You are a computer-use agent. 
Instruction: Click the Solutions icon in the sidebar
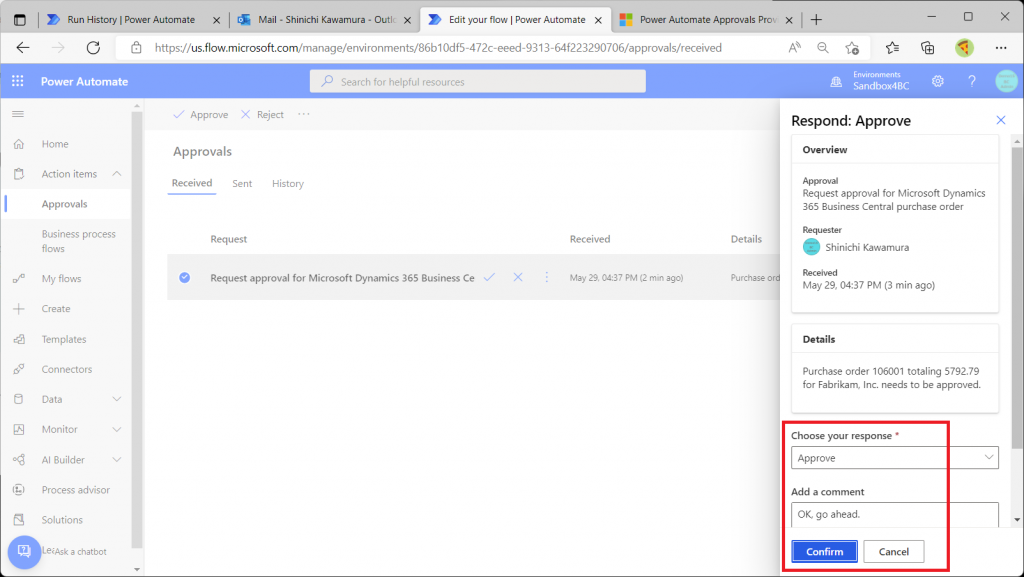pos(19,520)
